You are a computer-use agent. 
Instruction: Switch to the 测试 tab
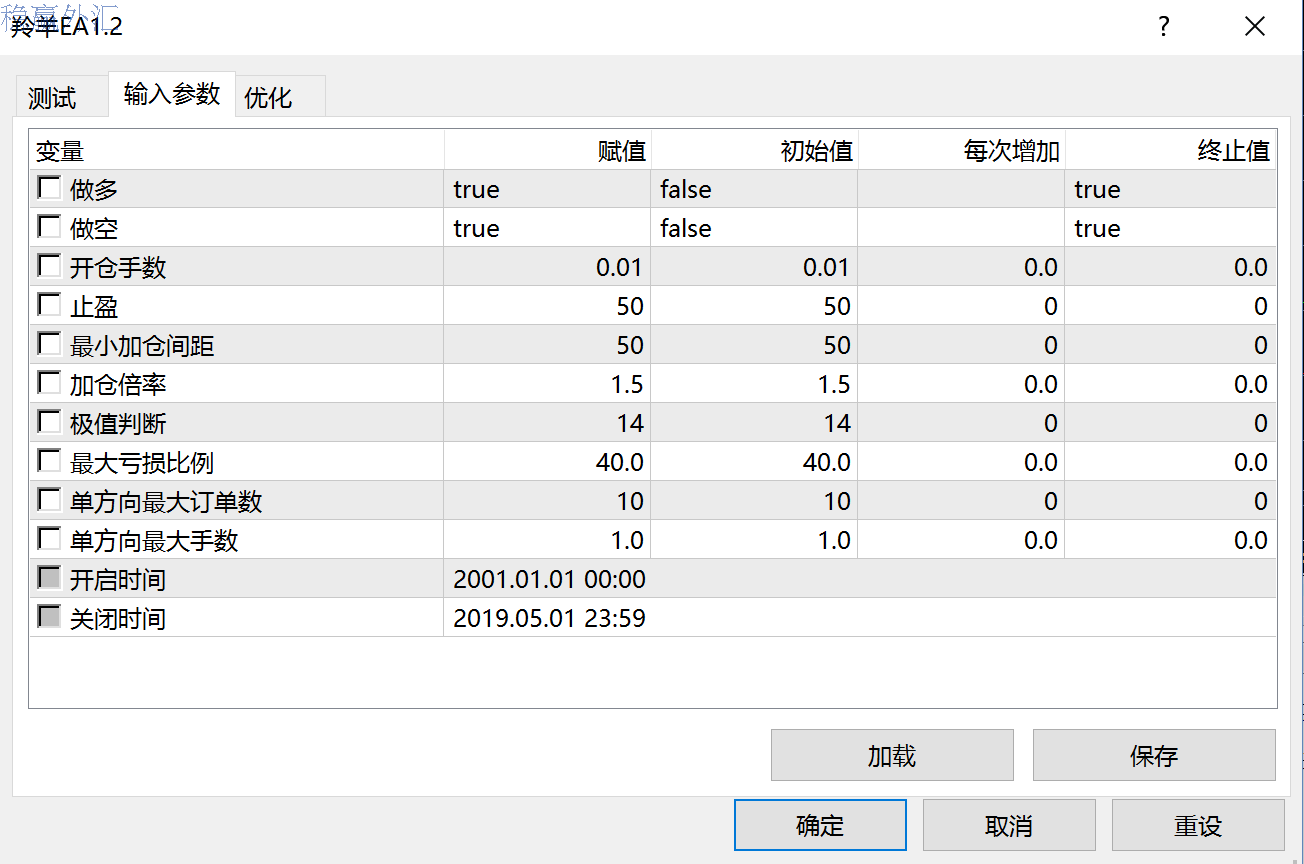tap(61, 97)
